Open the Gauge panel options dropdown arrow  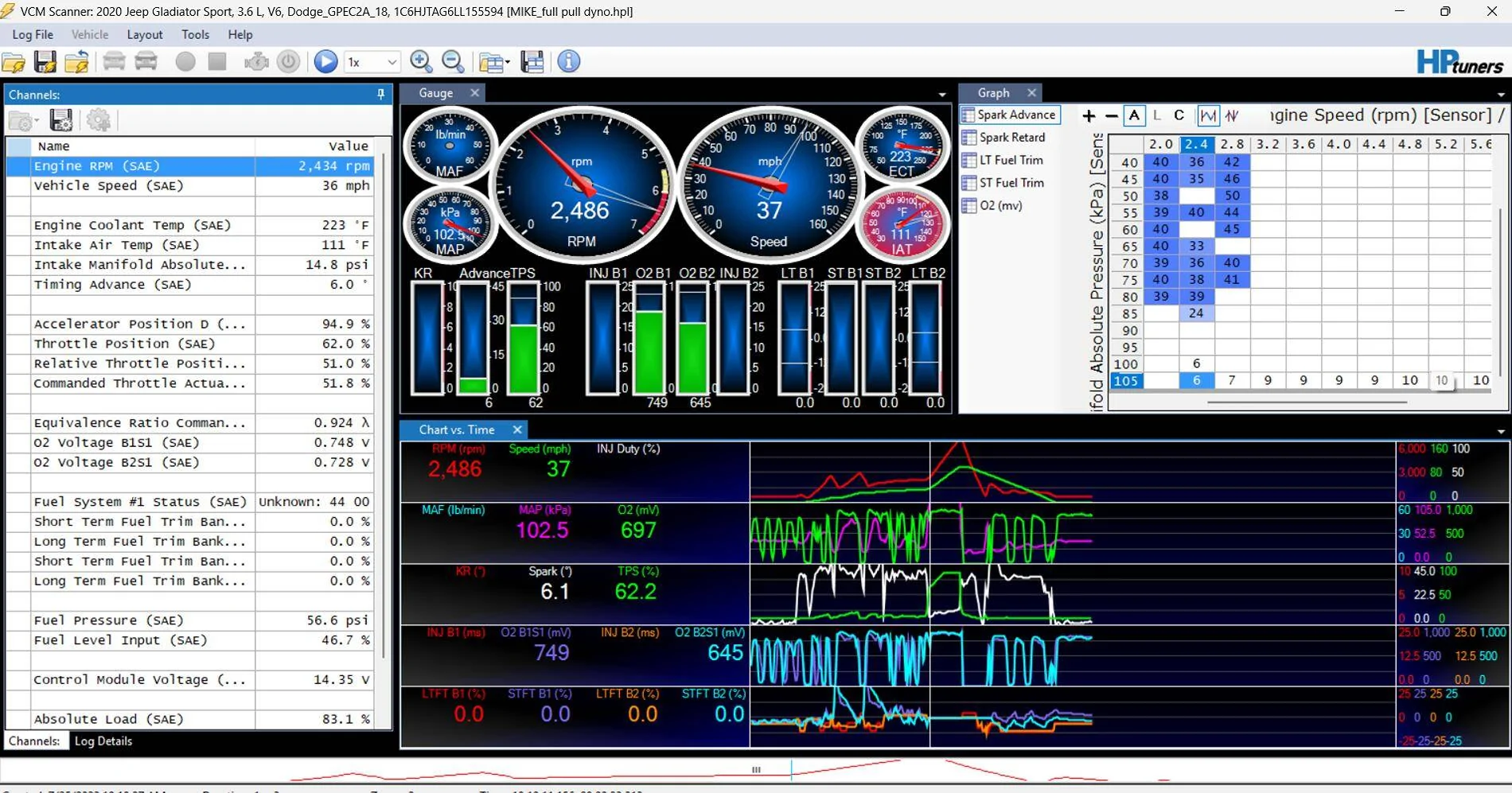pos(942,95)
